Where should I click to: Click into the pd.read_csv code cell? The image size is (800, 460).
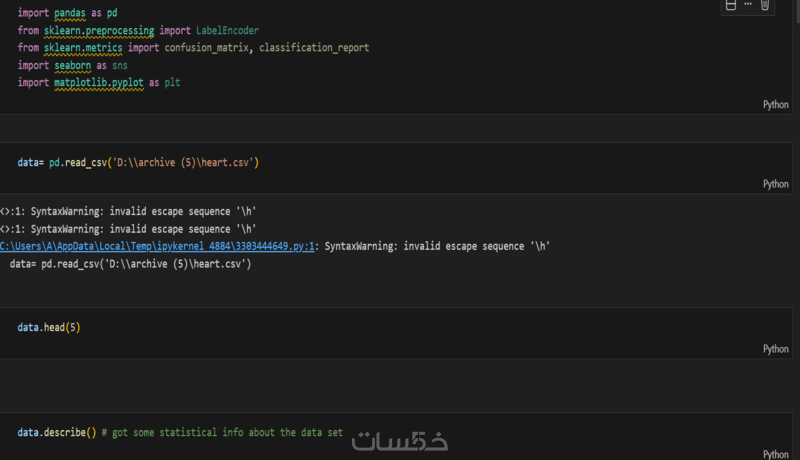pyautogui.click(x=138, y=162)
